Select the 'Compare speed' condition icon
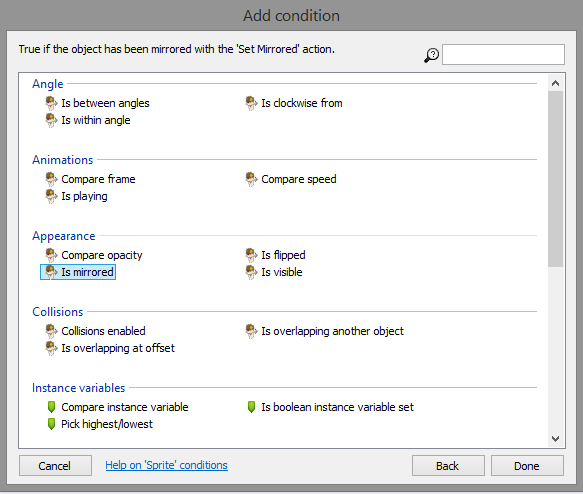583x494 pixels. click(x=251, y=179)
